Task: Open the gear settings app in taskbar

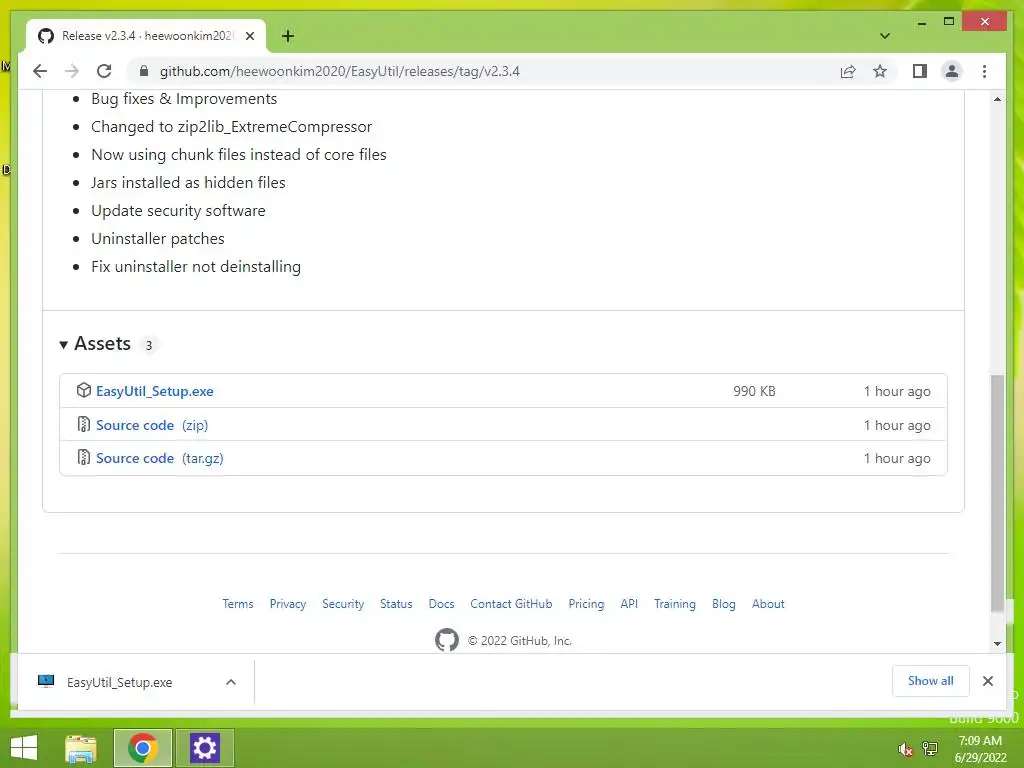Action: [x=204, y=748]
